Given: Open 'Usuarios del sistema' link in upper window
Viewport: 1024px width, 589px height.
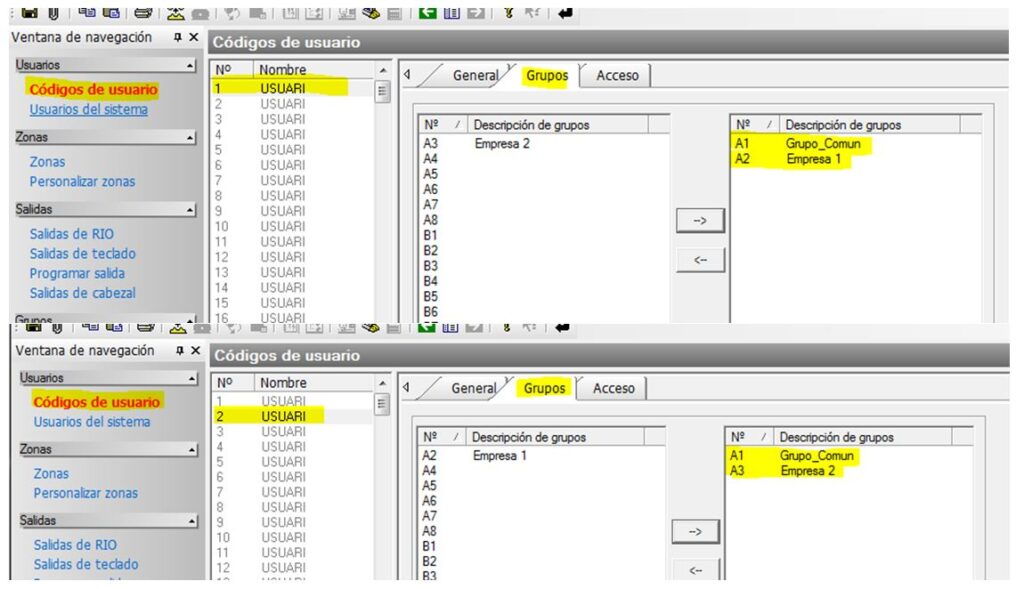Looking at the screenshot, I should click(88, 110).
